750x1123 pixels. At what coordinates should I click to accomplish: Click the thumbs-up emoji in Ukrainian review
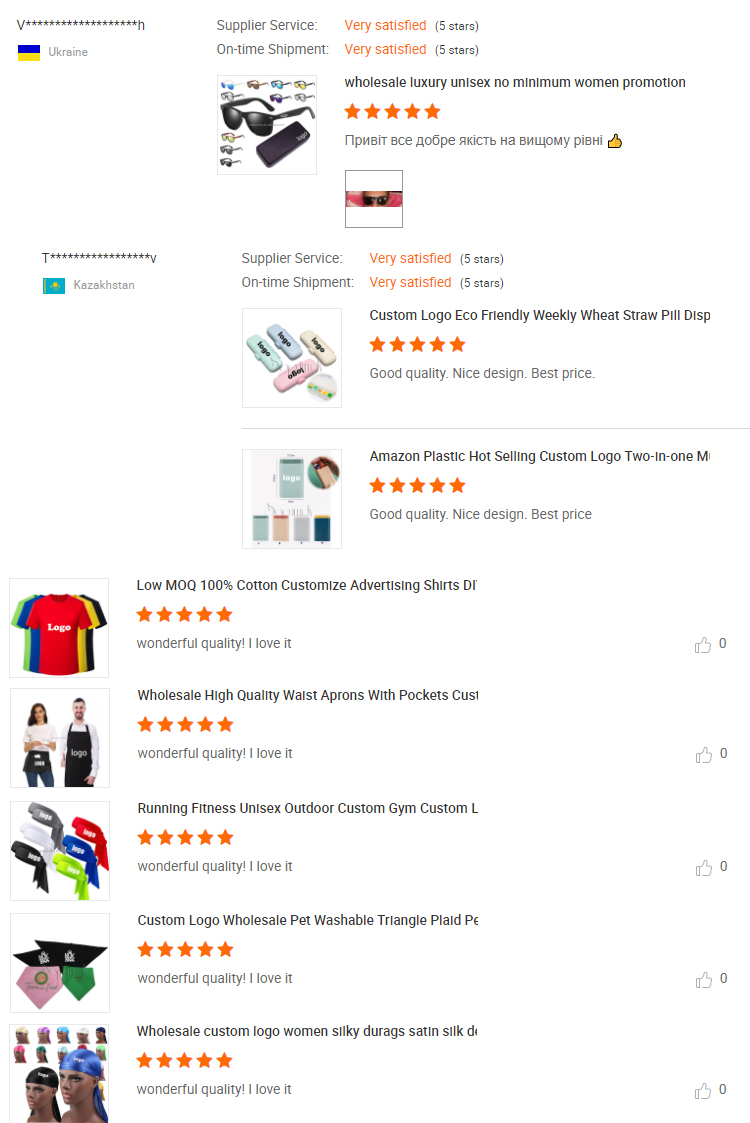coord(615,141)
